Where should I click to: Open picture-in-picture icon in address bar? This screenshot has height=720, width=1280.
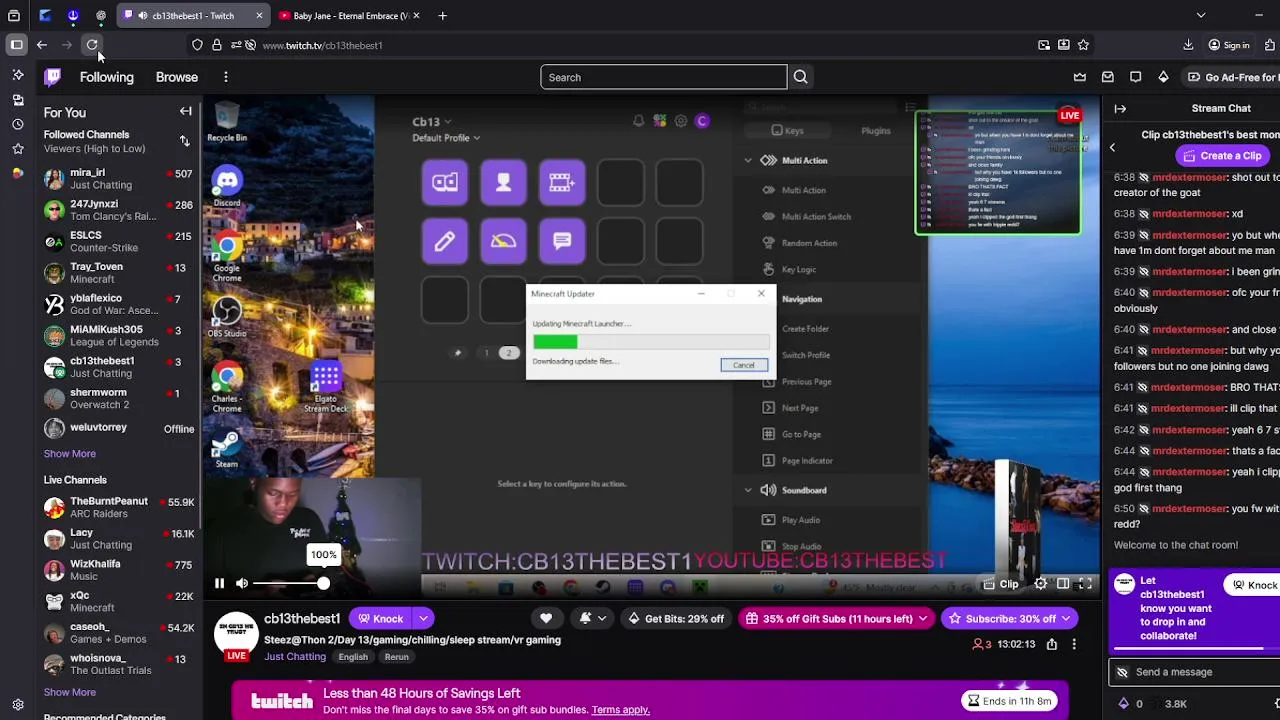pyautogui.click(x=1044, y=45)
